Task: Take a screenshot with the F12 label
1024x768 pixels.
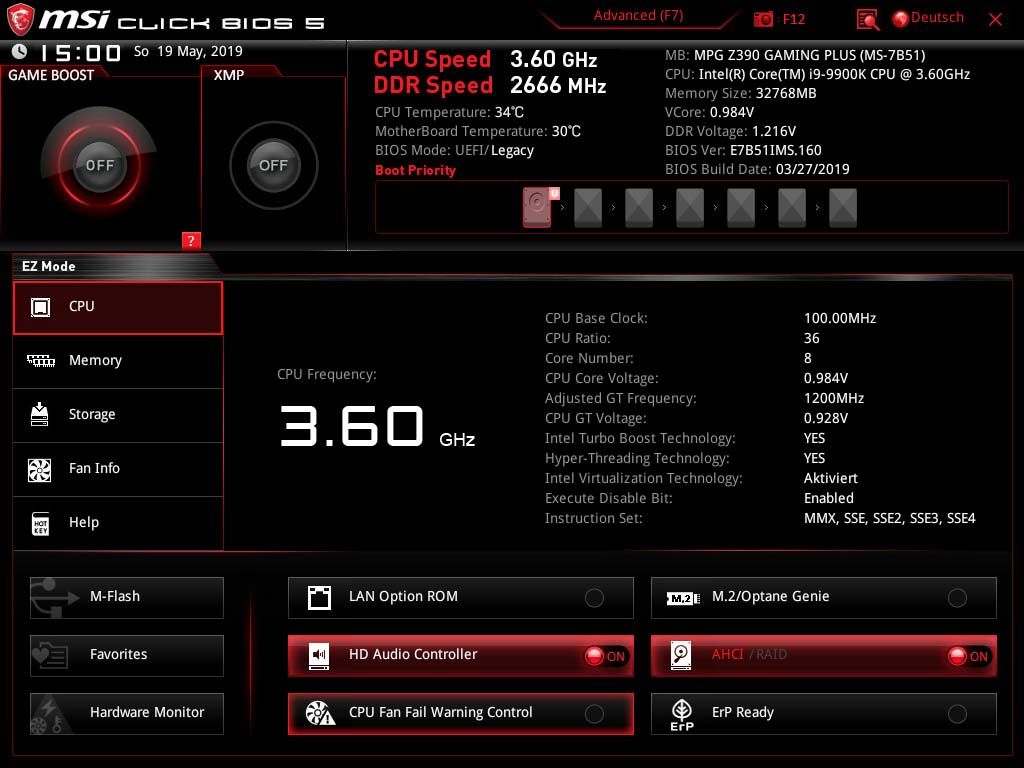Action: (x=793, y=19)
